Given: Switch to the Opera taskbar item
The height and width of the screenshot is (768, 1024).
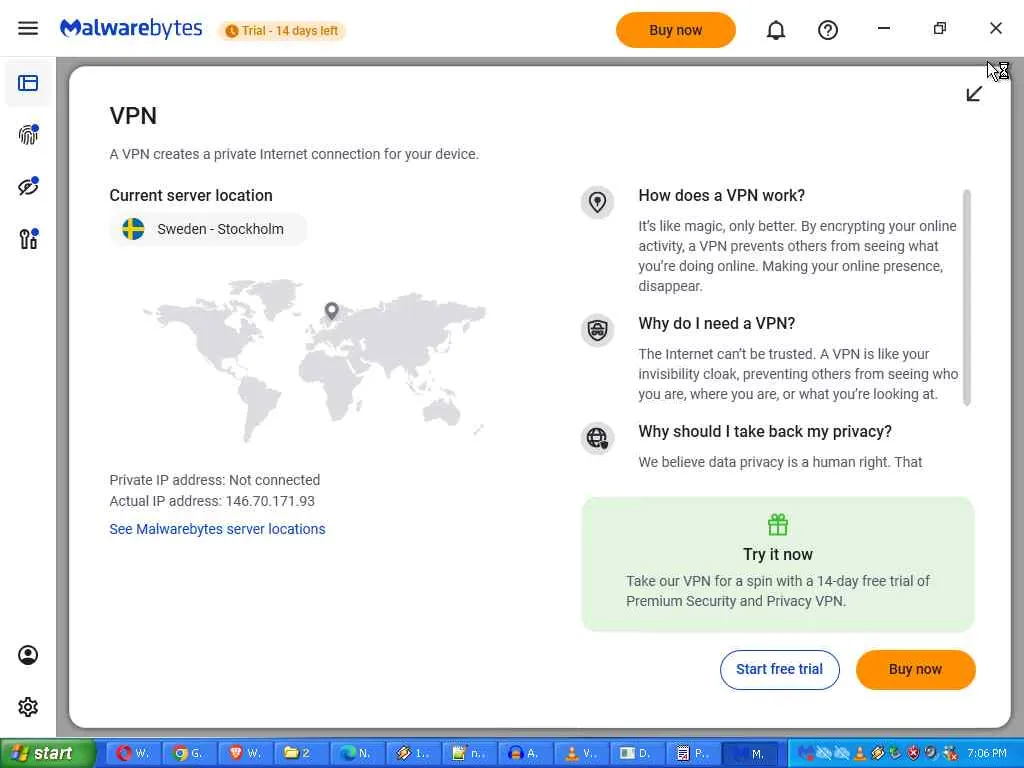Looking at the screenshot, I should click(x=133, y=754).
